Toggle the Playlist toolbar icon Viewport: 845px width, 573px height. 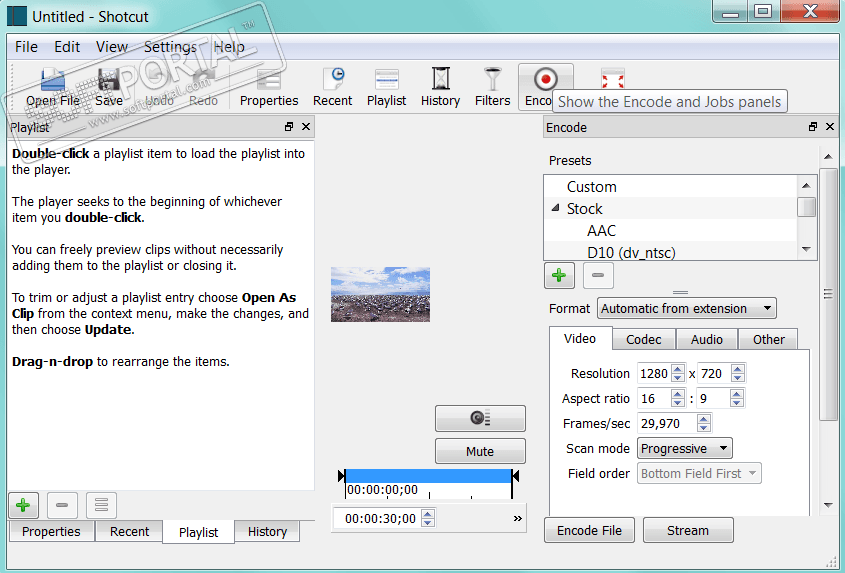click(386, 87)
